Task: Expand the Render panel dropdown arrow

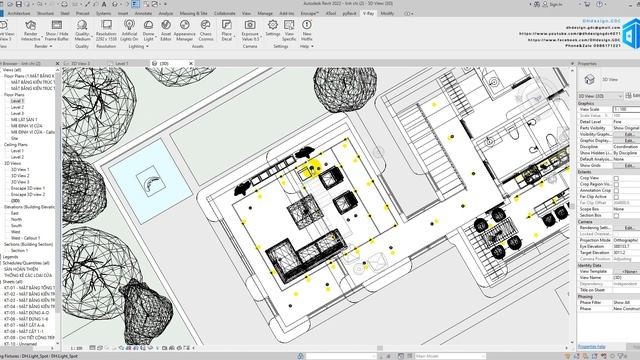Action: 51,47
